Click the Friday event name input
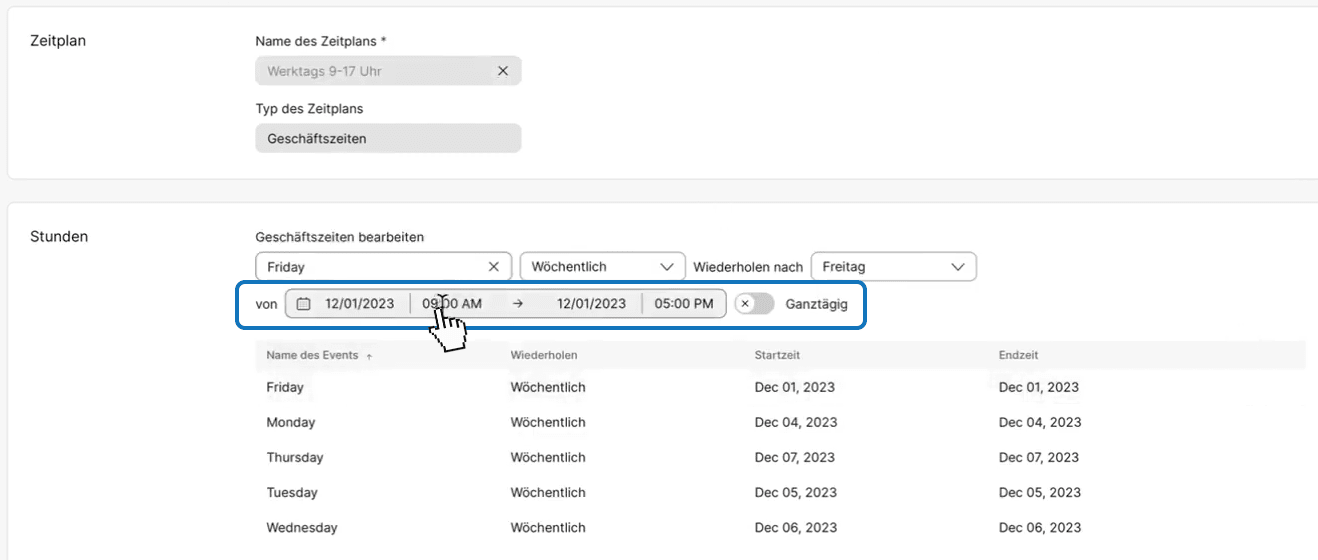Screen dimensions: 1318x560 [384, 267]
